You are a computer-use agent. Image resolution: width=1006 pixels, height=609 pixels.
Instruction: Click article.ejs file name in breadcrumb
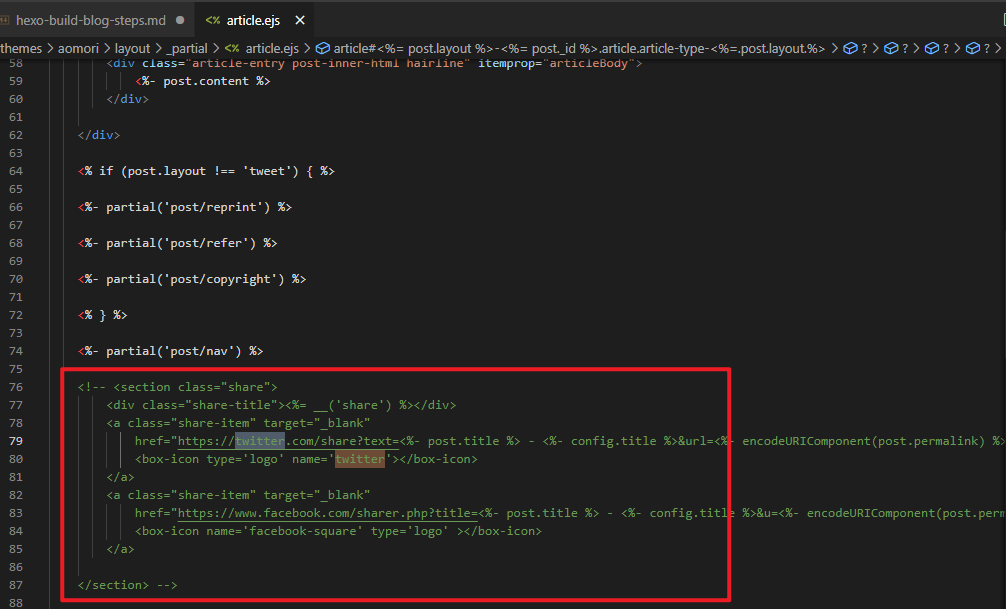tap(272, 48)
